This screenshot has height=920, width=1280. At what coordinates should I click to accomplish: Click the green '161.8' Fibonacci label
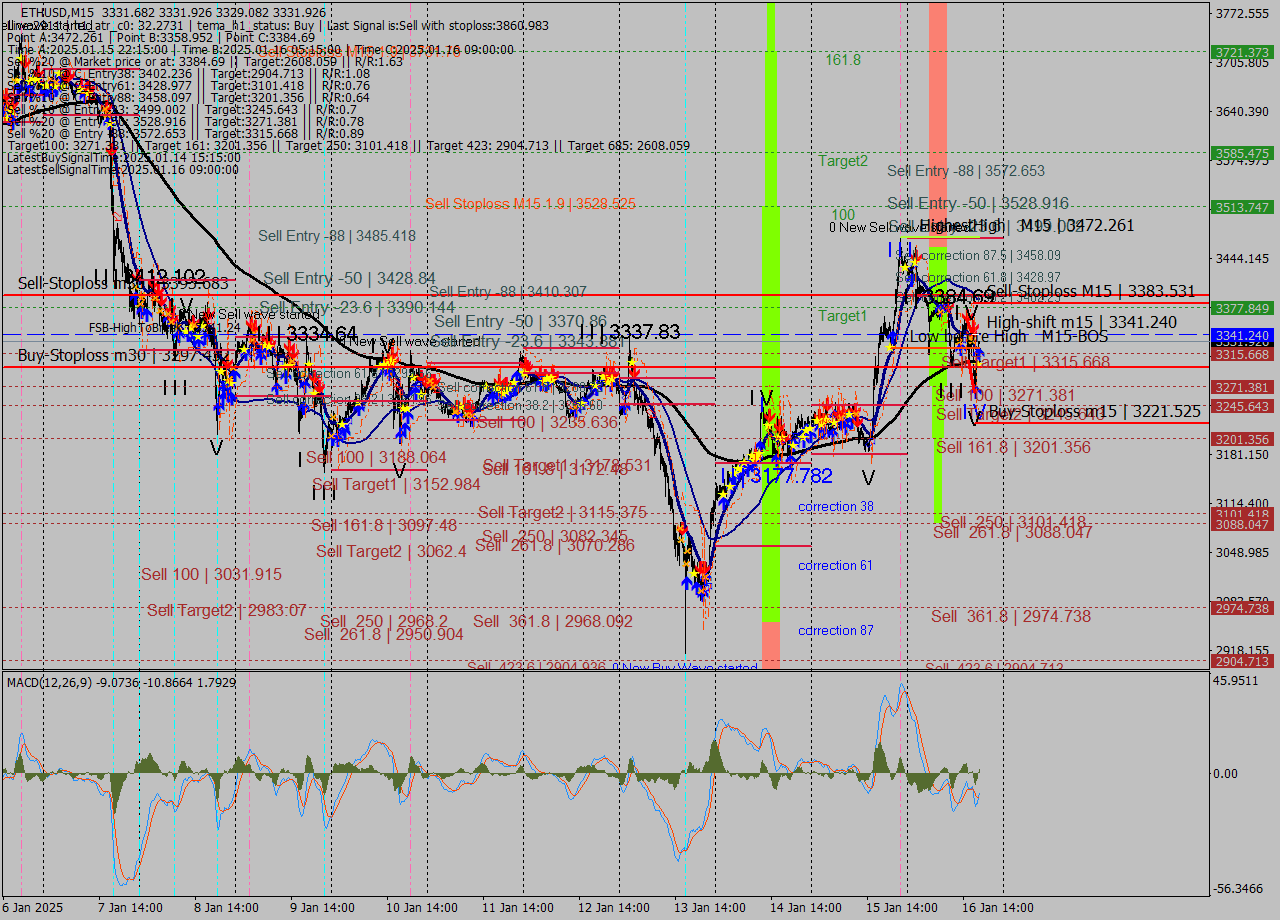point(843,60)
